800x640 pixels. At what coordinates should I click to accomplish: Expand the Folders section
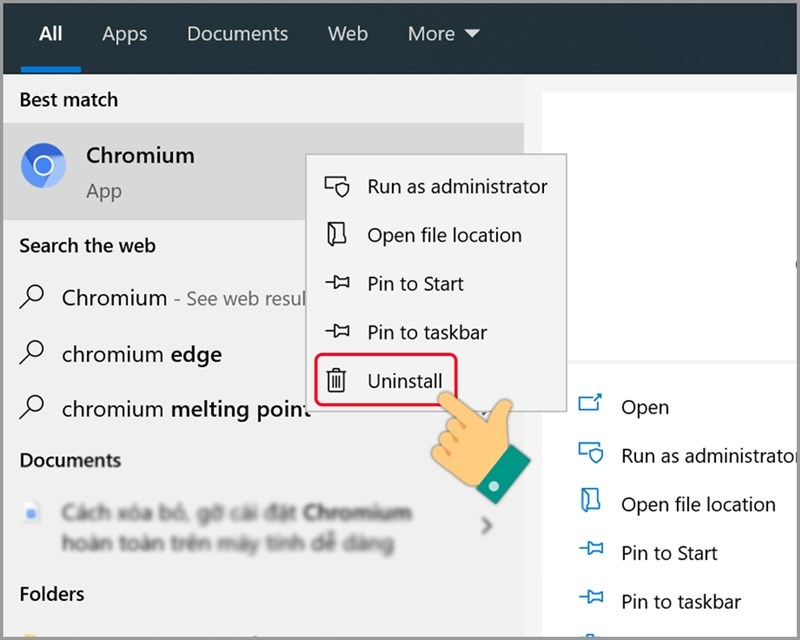[x=51, y=594]
